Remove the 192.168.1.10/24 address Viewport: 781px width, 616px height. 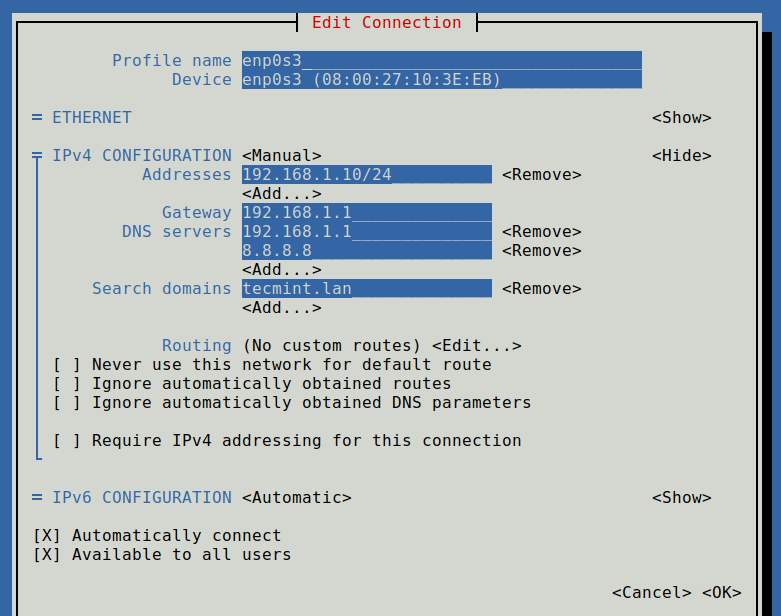pos(541,175)
